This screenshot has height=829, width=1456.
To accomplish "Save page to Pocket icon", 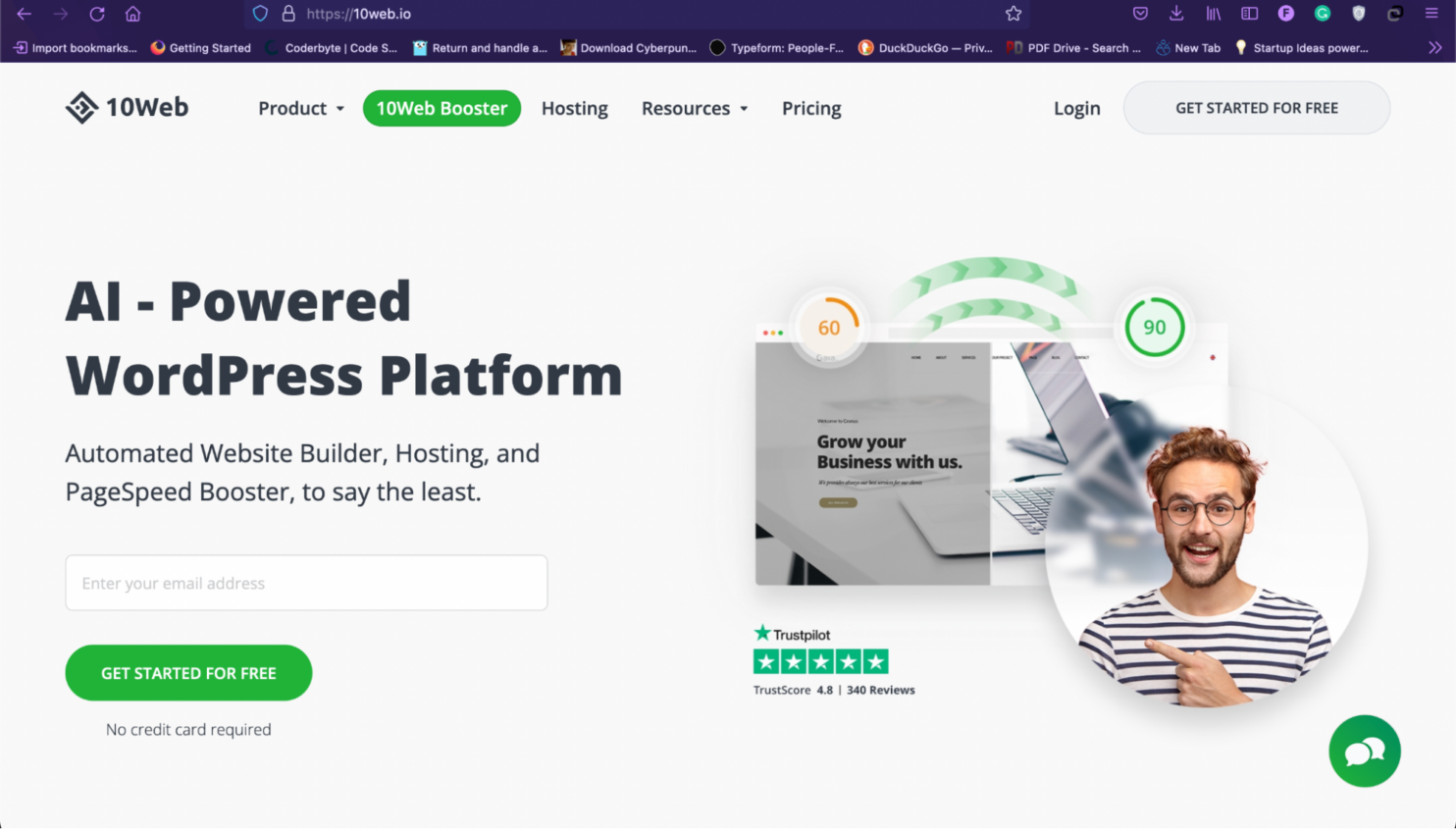I will point(1140,14).
